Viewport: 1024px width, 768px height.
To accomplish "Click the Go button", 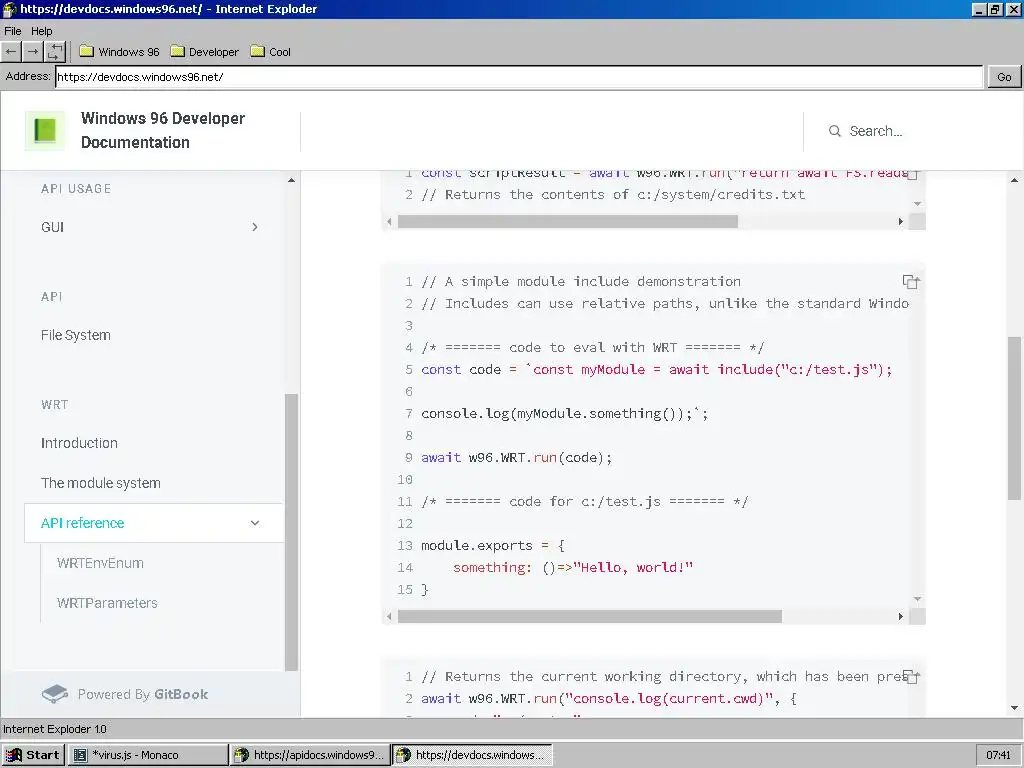I will click(x=1004, y=77).
